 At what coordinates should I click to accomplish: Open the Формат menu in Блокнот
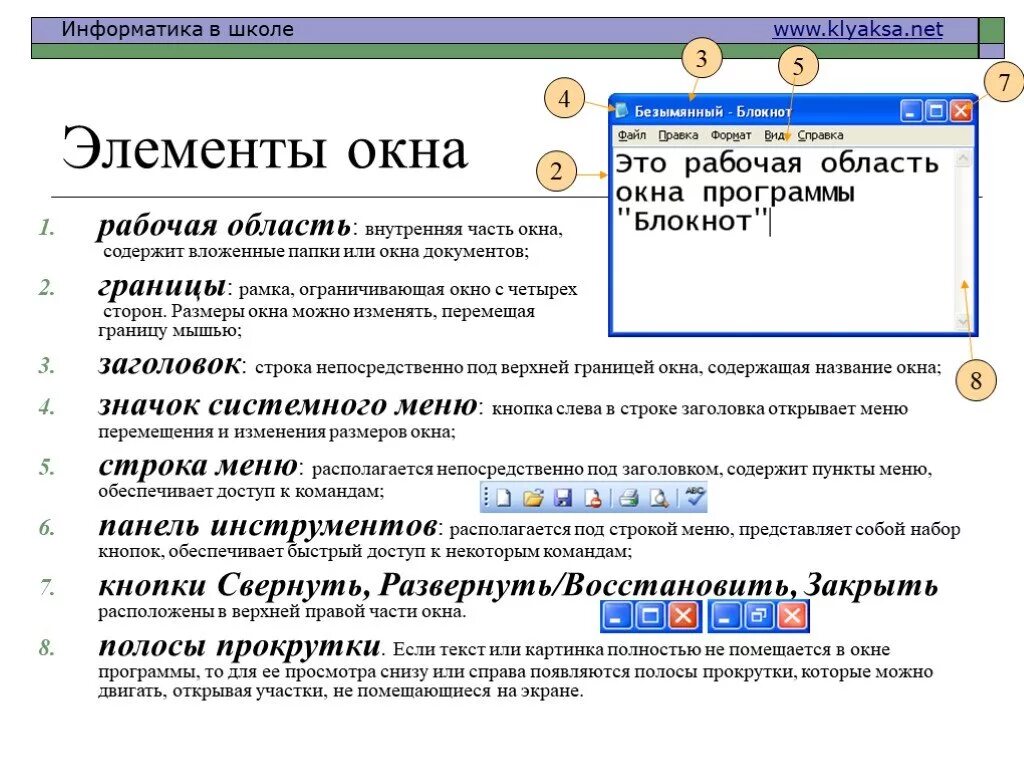(731, 135)
